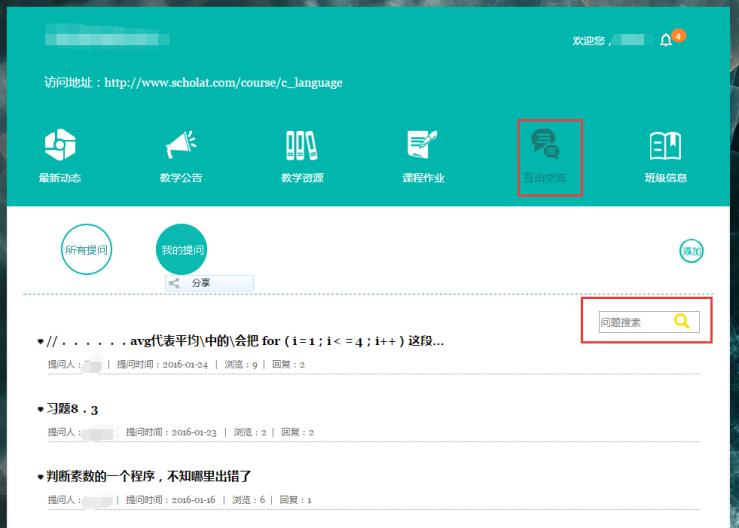The height and width of the screenshot is (528, 739).
Task: Open the 习题8.3 question
Action: [x=72, y=409]
